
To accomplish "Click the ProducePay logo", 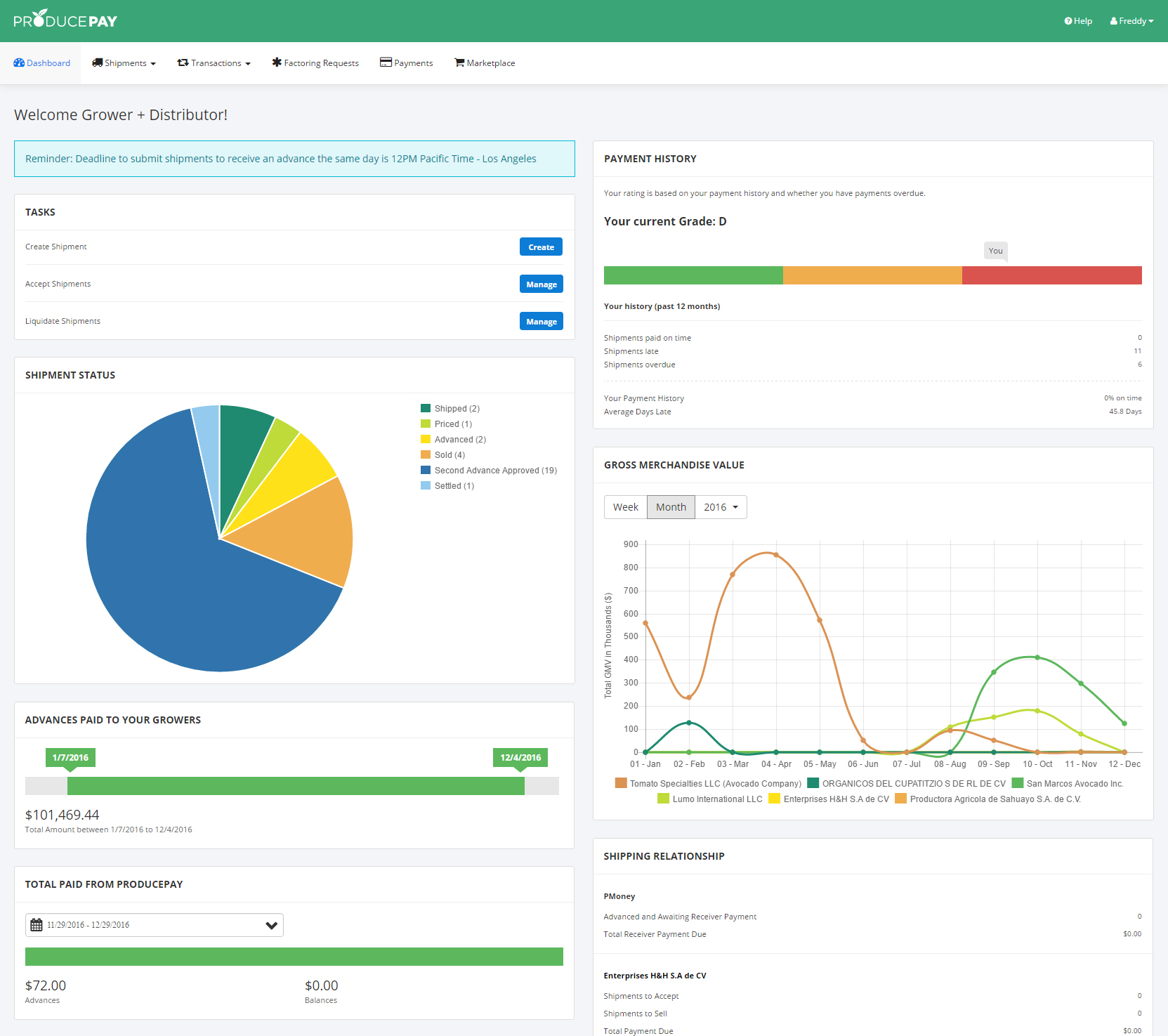I will click(x=65, y=20).
